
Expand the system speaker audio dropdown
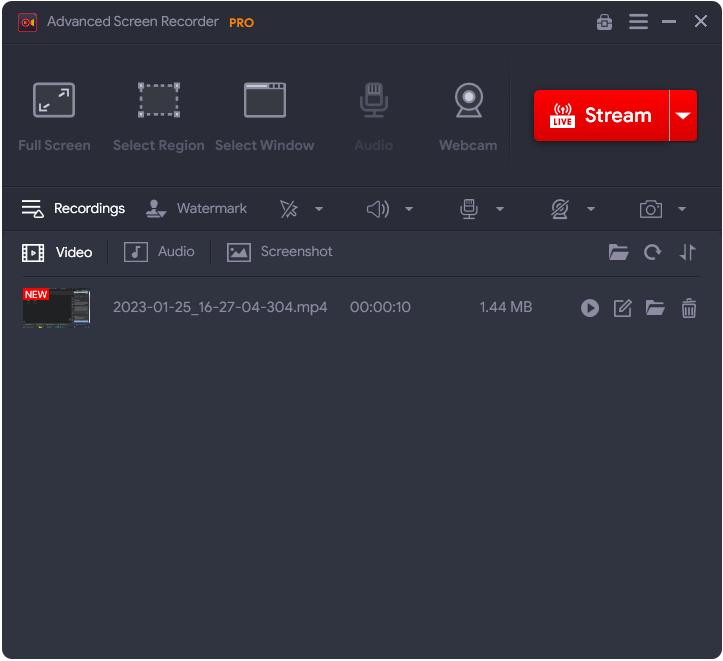pos(409,209)
